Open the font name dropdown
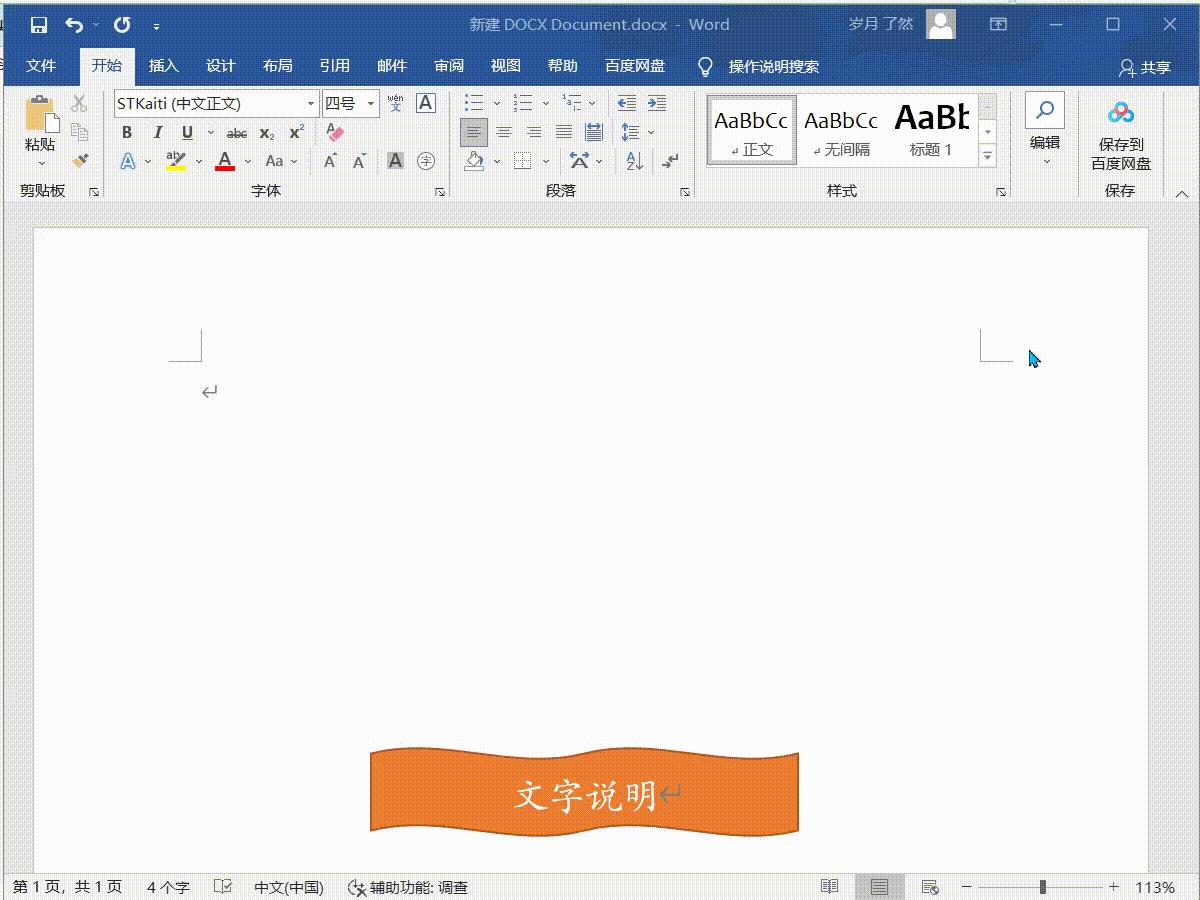 coord(310,103)
